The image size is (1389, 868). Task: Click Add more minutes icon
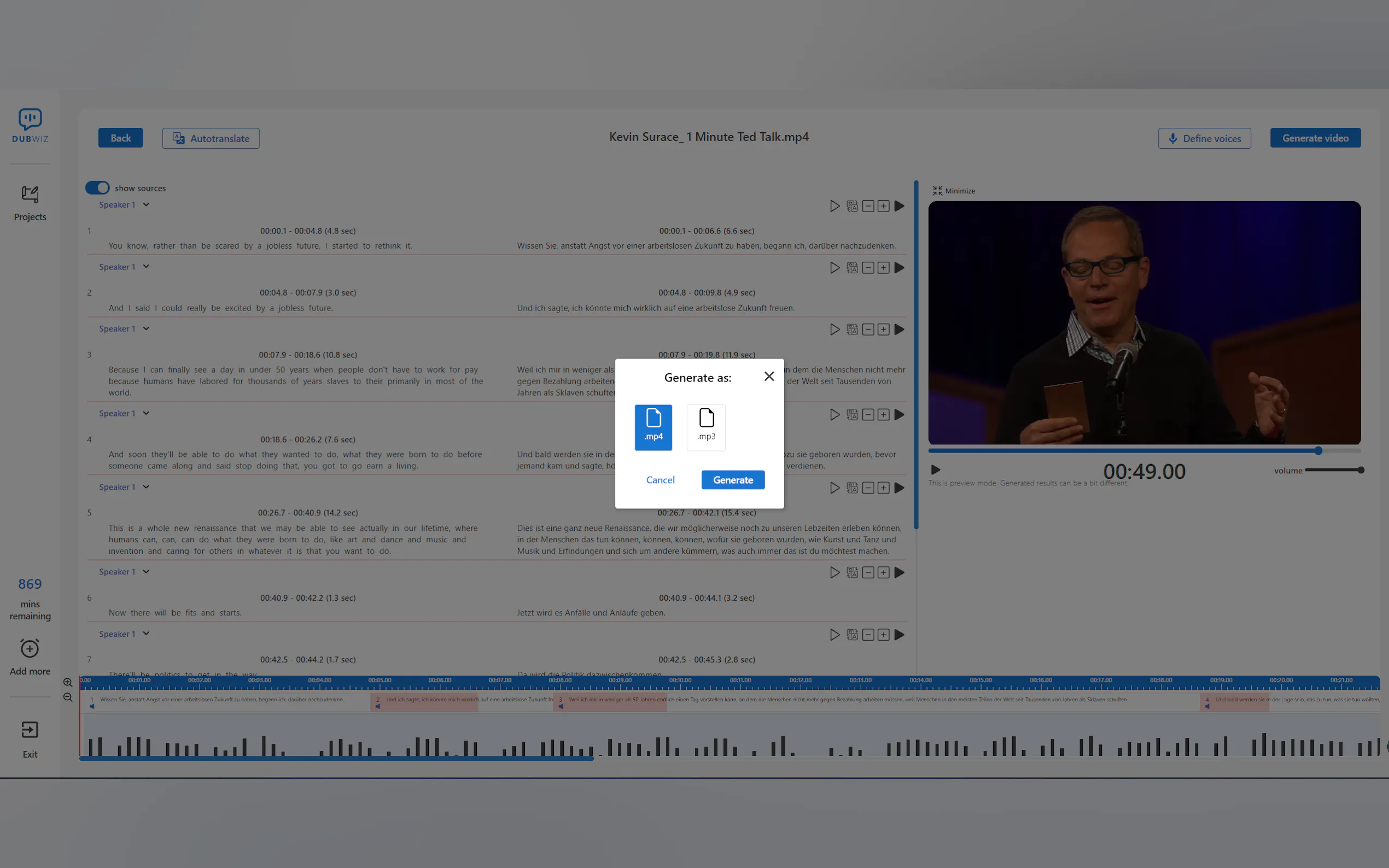tap(30, 649)
